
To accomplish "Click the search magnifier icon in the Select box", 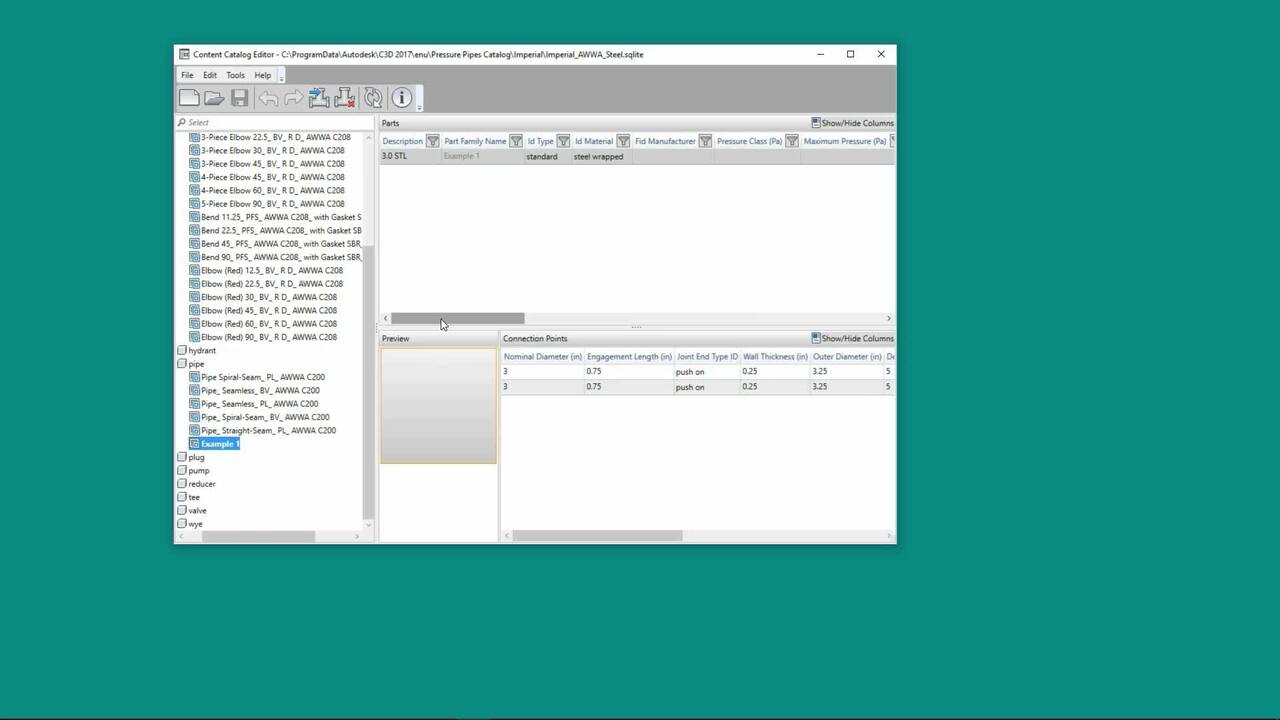I will 182,122.
